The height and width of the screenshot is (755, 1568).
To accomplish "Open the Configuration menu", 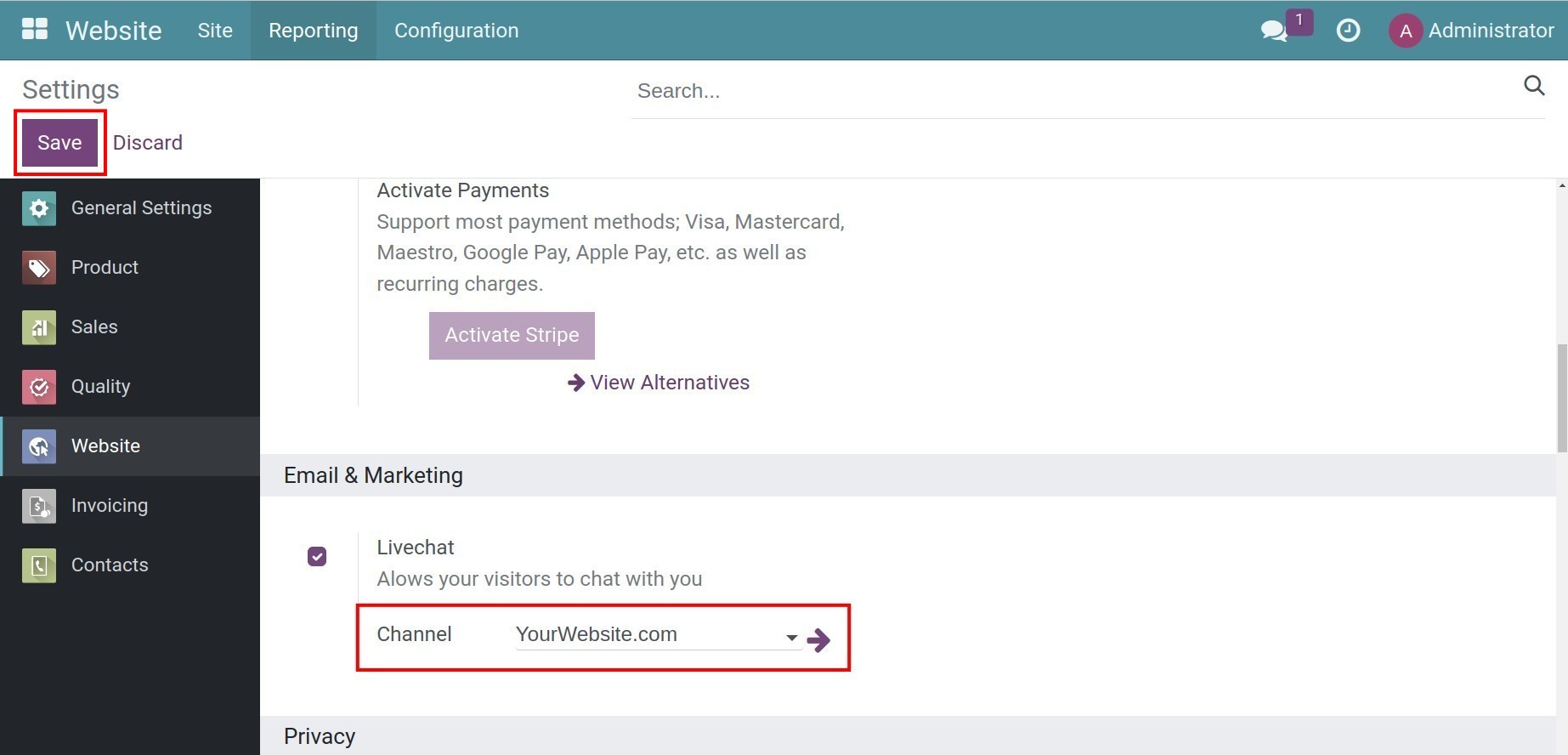I will click(x=456, y=31).
